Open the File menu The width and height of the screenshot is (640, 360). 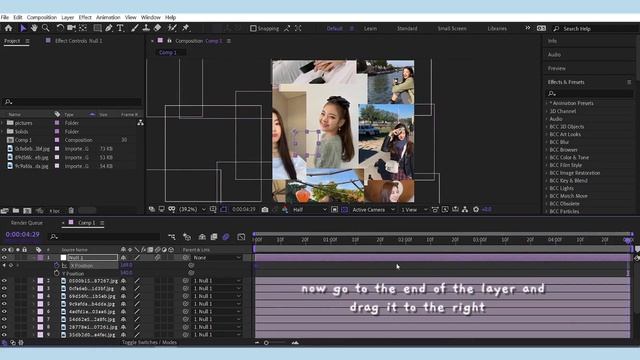point(5,18)
